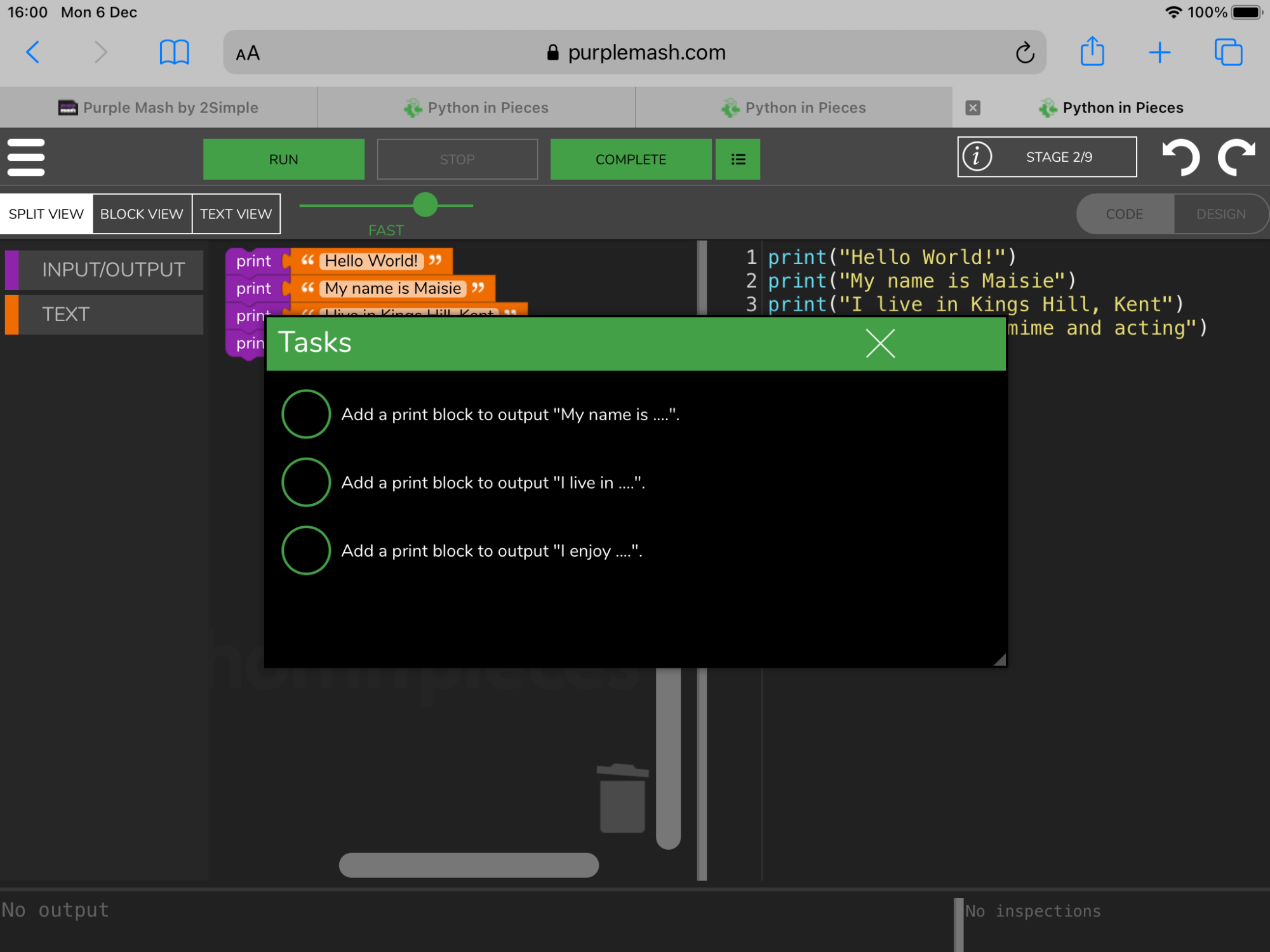Click code line 2 My name is Maisie

922,281
